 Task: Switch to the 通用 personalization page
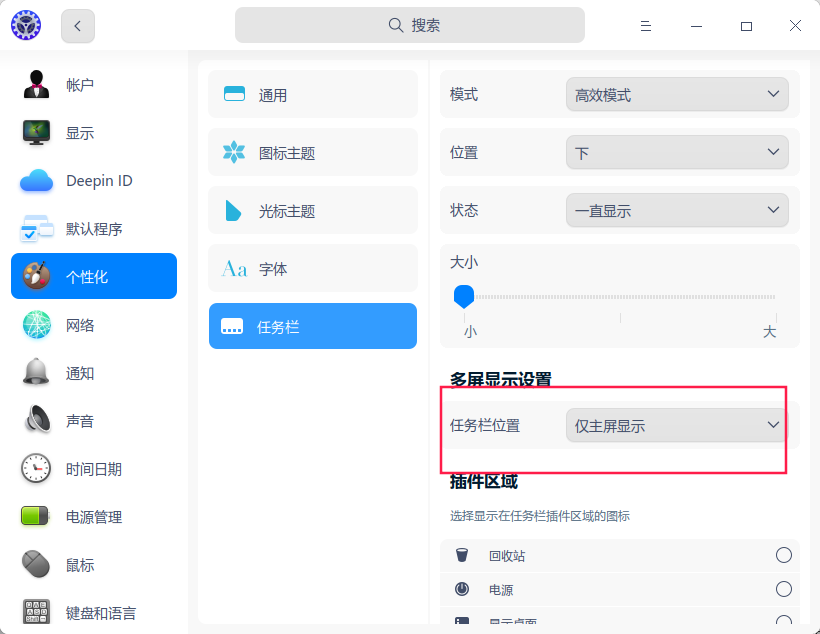(313, 94)
